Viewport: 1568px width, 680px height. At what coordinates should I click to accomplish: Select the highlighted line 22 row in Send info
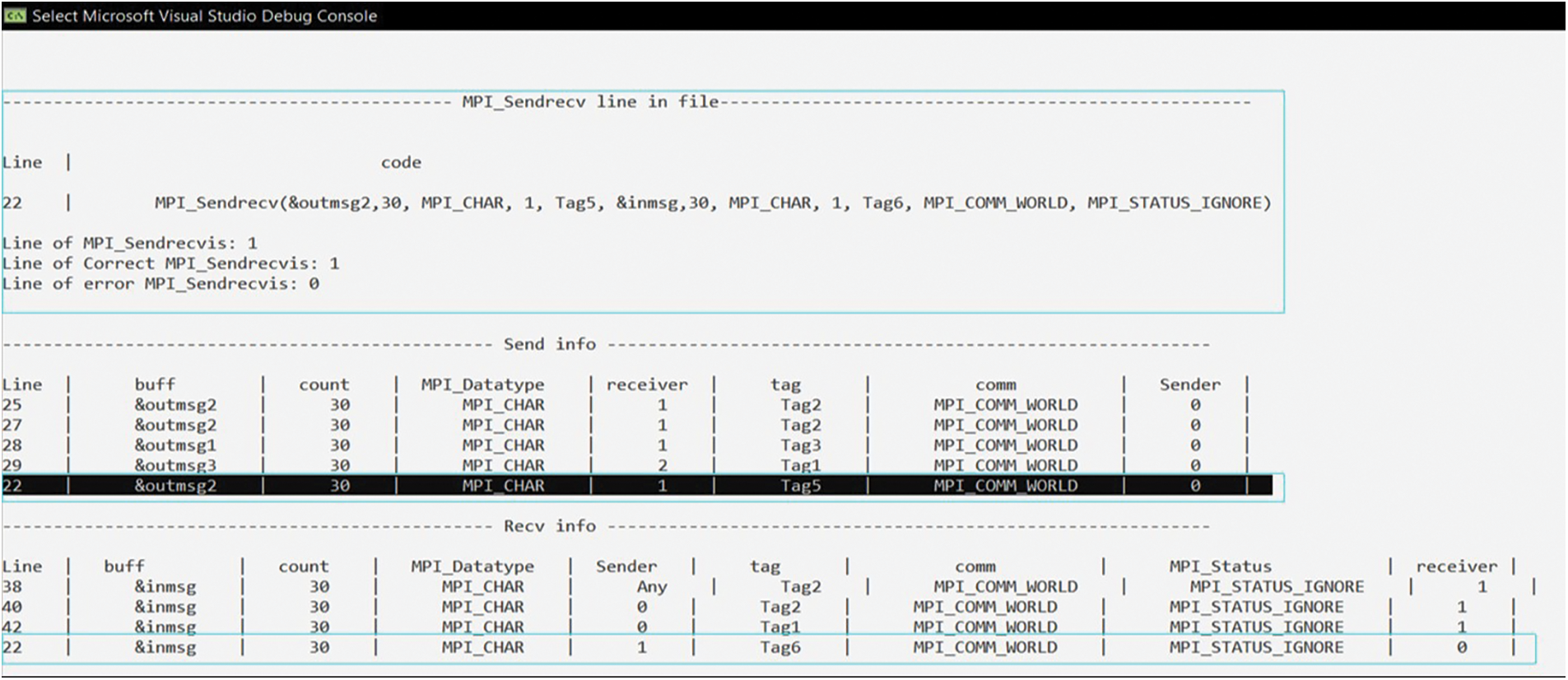pyautogui.click(x=636, y=486)
